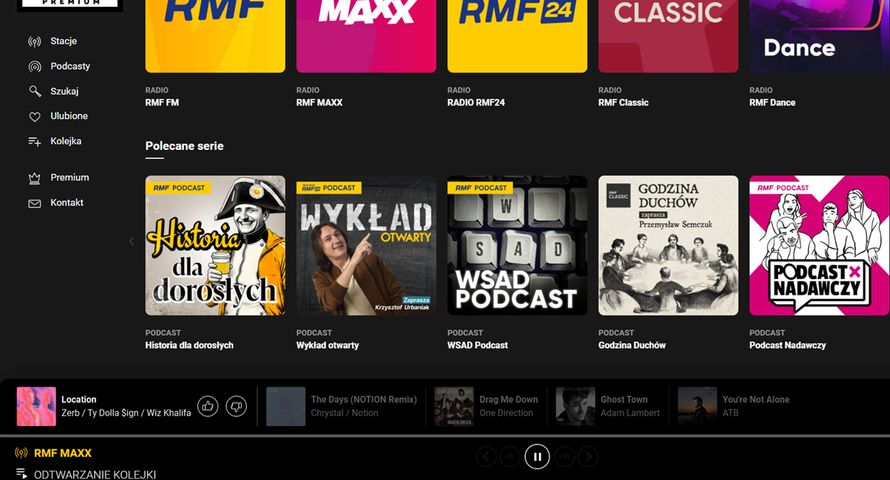Jump back with the rewind button
The image size is (890, 480).
(510, 456)
